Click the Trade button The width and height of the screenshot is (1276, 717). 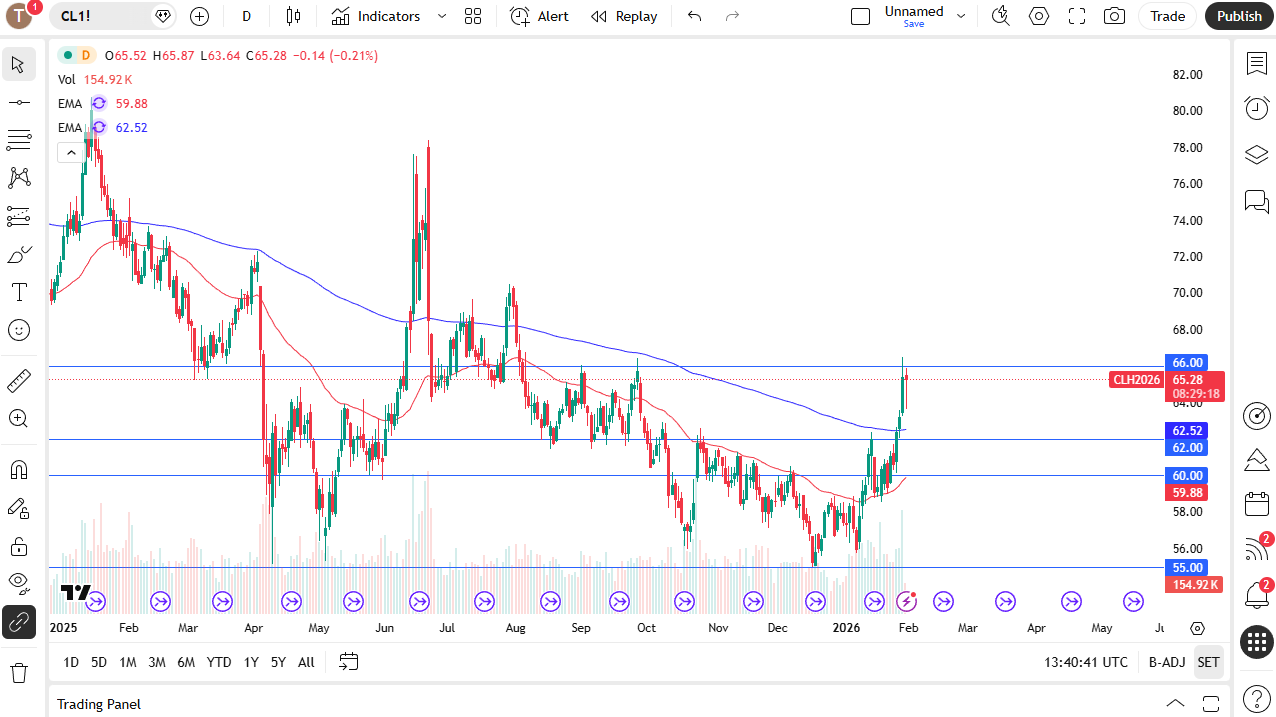pos(1167,16)
